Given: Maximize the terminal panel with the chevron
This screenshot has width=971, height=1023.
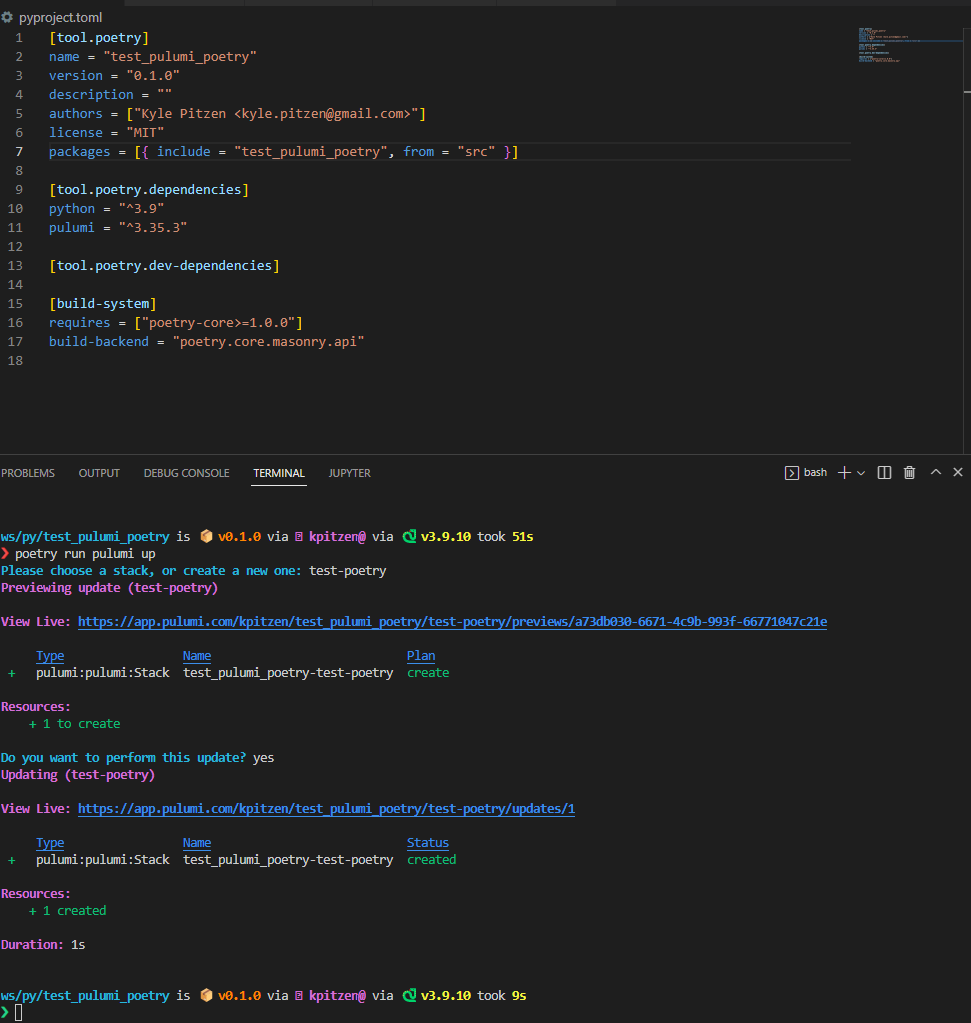Looking at the screenshot, I should [x=933, y=472].
